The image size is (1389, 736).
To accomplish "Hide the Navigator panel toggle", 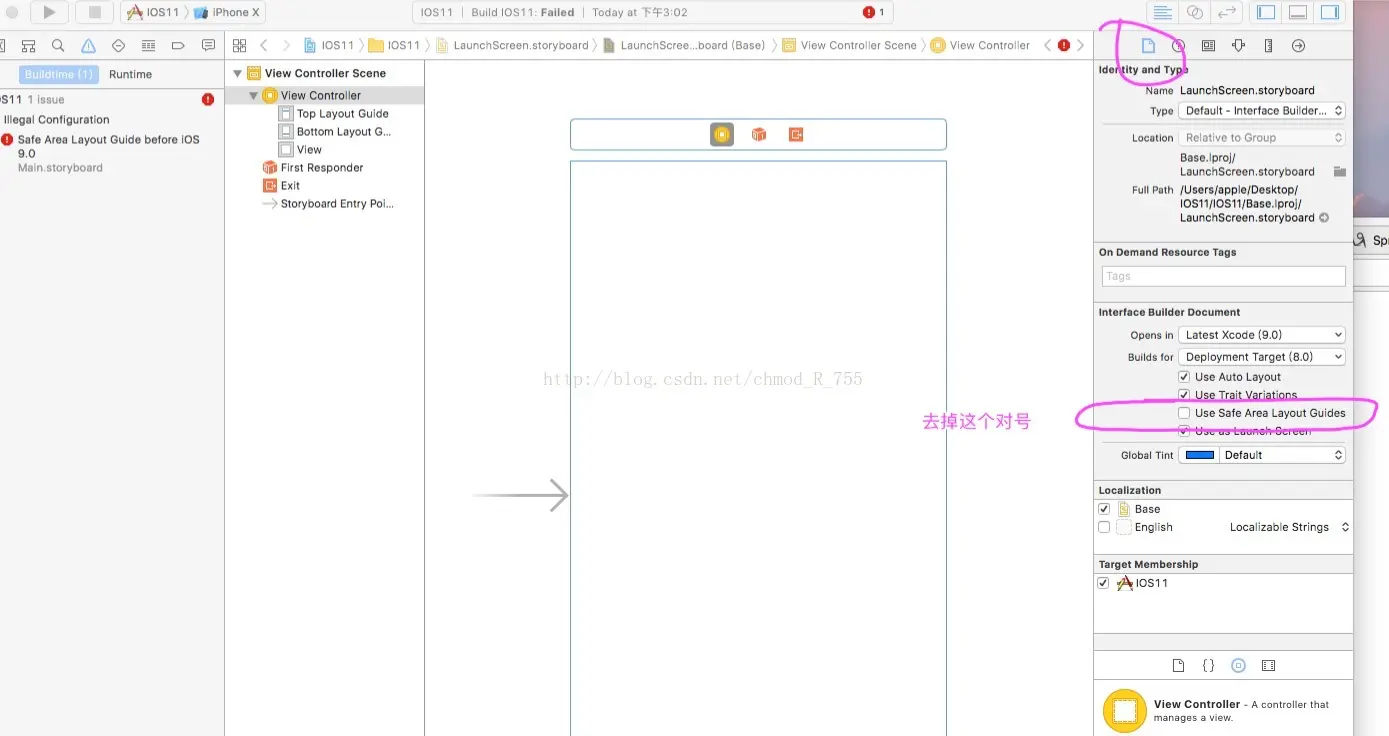I will [x=1266, y=12].
